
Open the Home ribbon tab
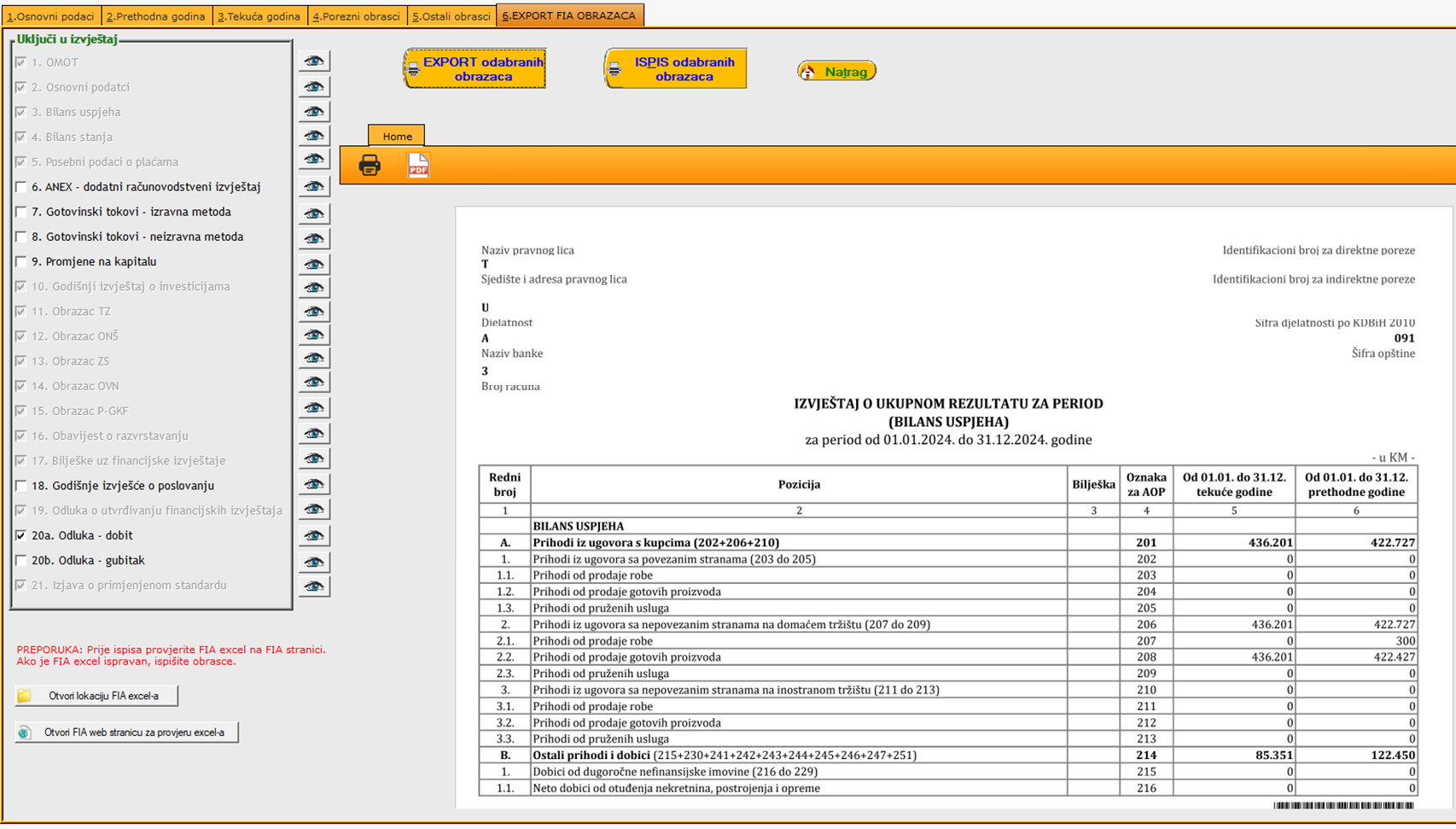[397, 136]
